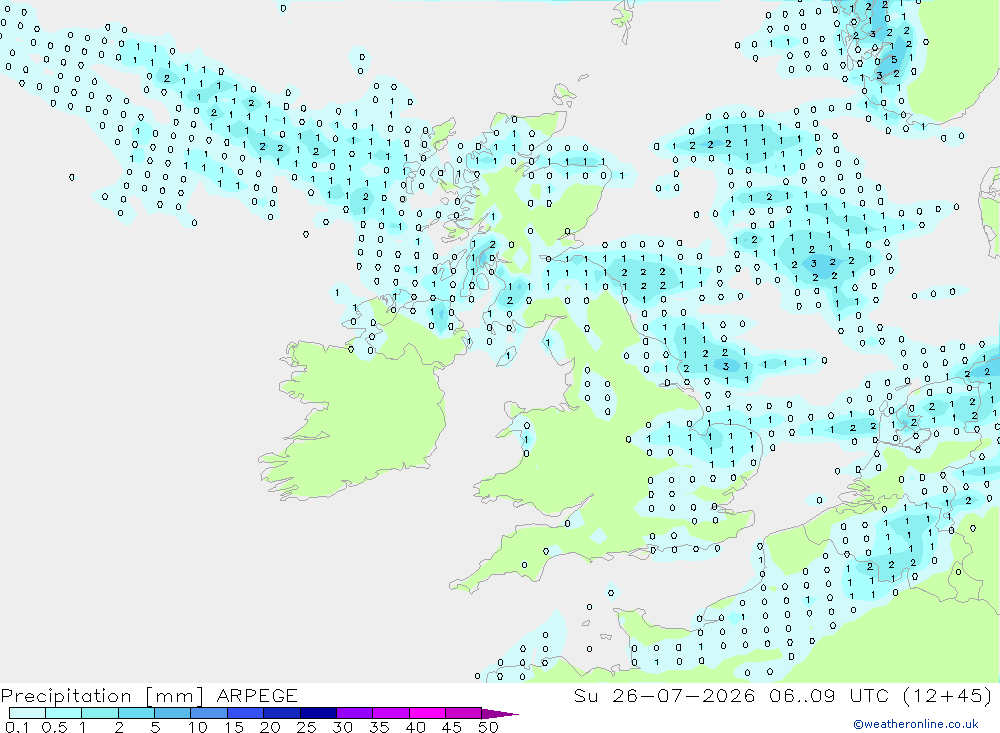Click the 'Precipitation' title word
Screen dimensions: 1000x733
(66, 696)
